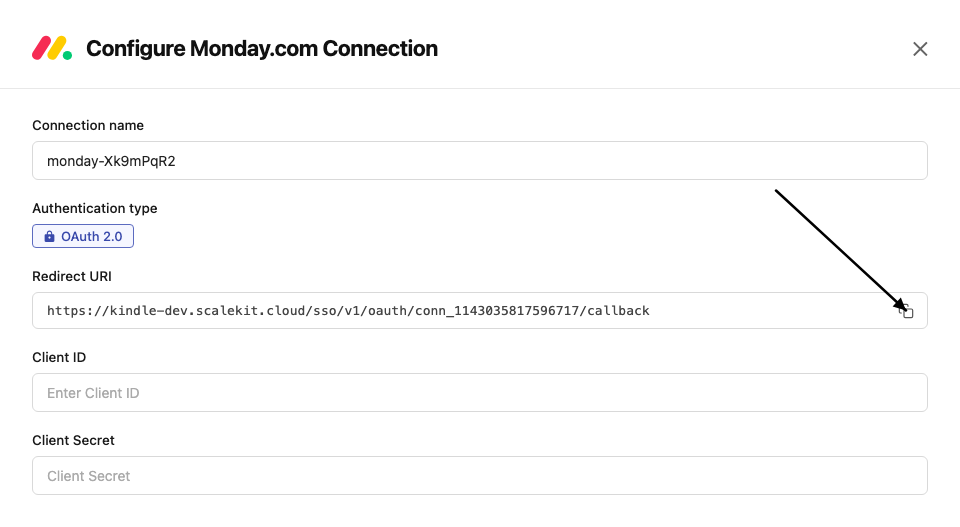Focus the Connection name input field
The width and height of the screenshot is (960, 527).
click(479, 161)
